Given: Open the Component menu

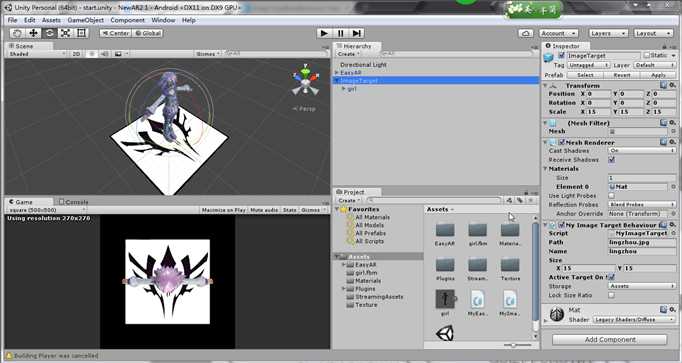Looking at the screenshot, I should [x=127, y=20].
